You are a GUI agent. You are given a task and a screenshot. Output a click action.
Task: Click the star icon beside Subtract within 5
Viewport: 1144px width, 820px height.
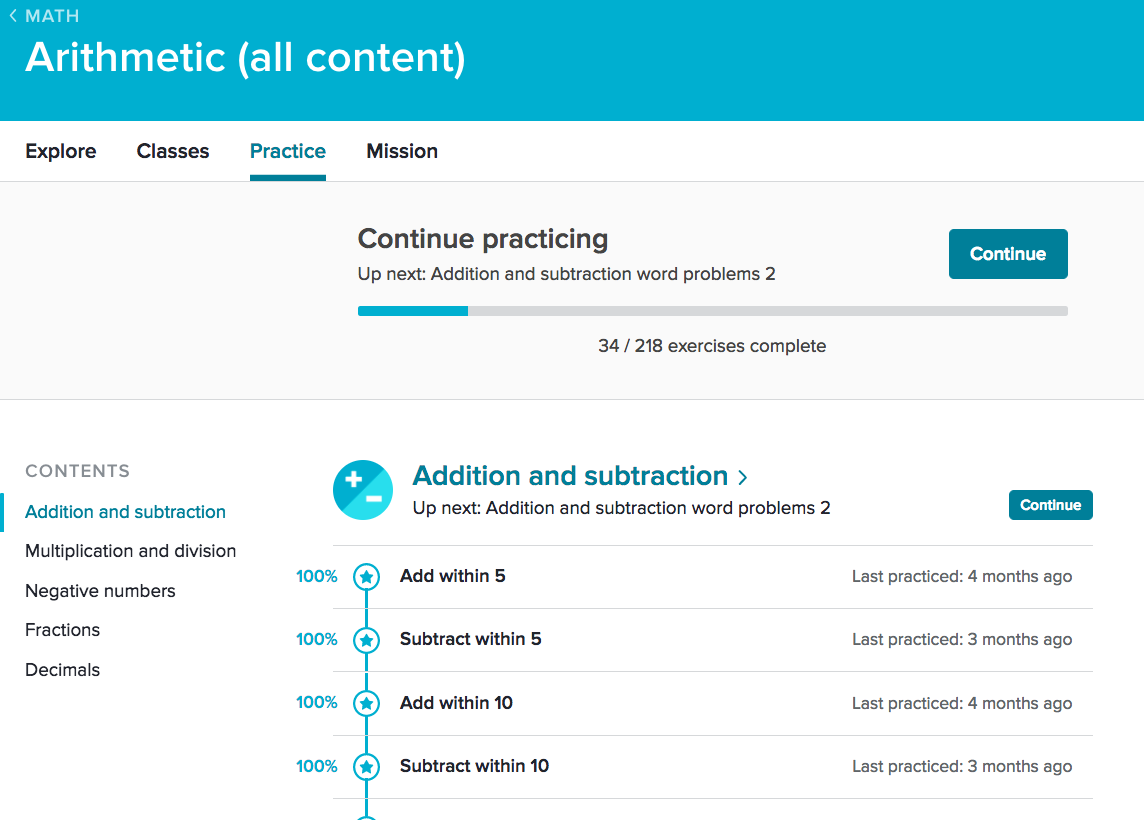coord(366,640)
